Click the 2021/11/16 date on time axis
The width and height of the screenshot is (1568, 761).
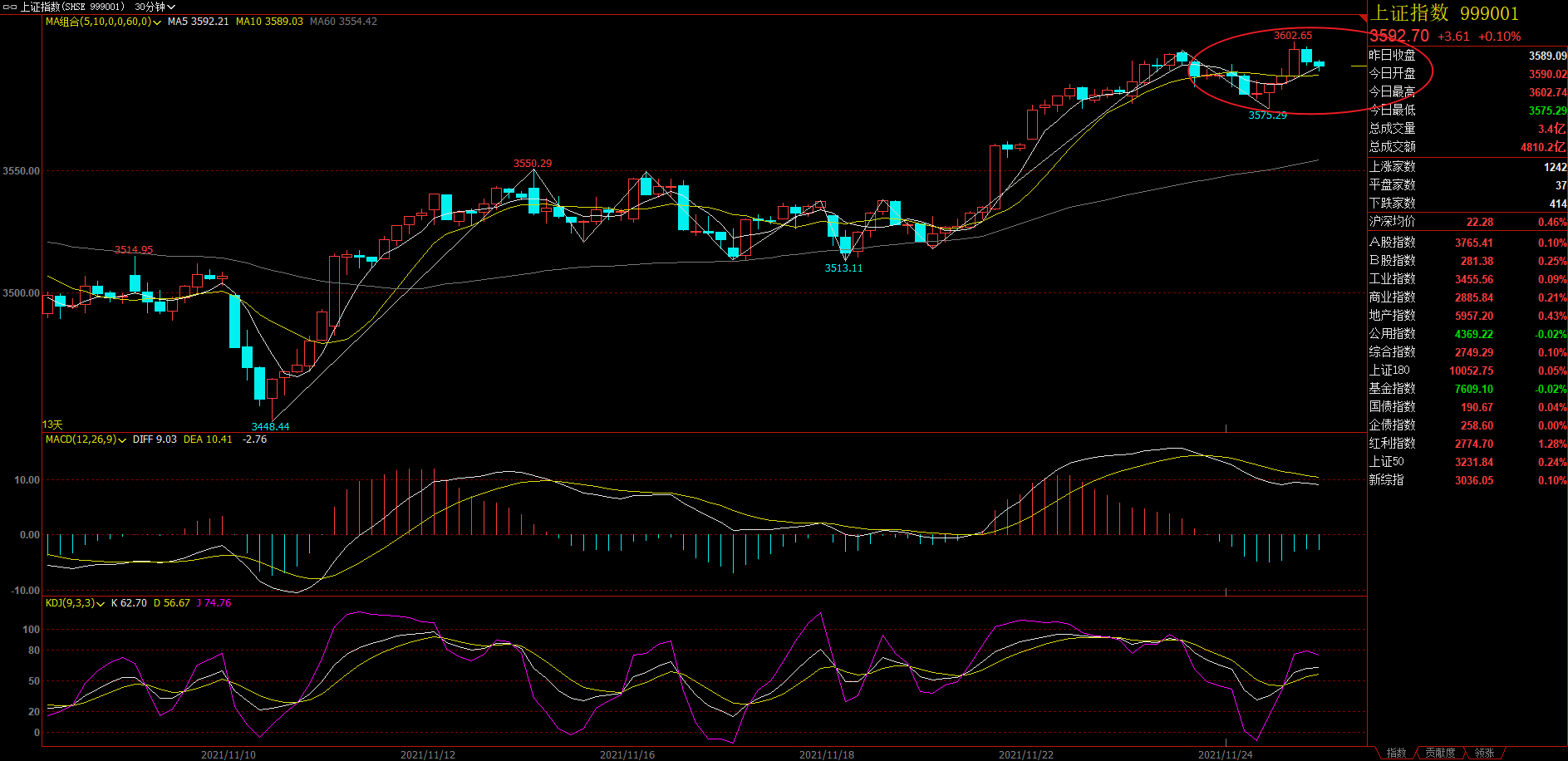[x=627, y=754]
